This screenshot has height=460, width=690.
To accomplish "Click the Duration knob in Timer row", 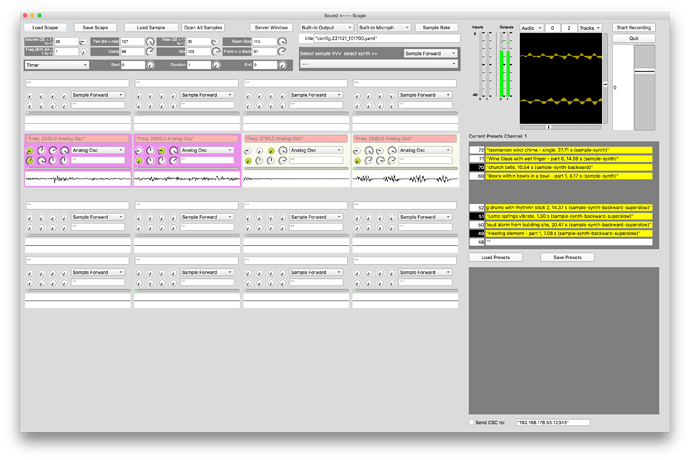I will pos(216,65).
